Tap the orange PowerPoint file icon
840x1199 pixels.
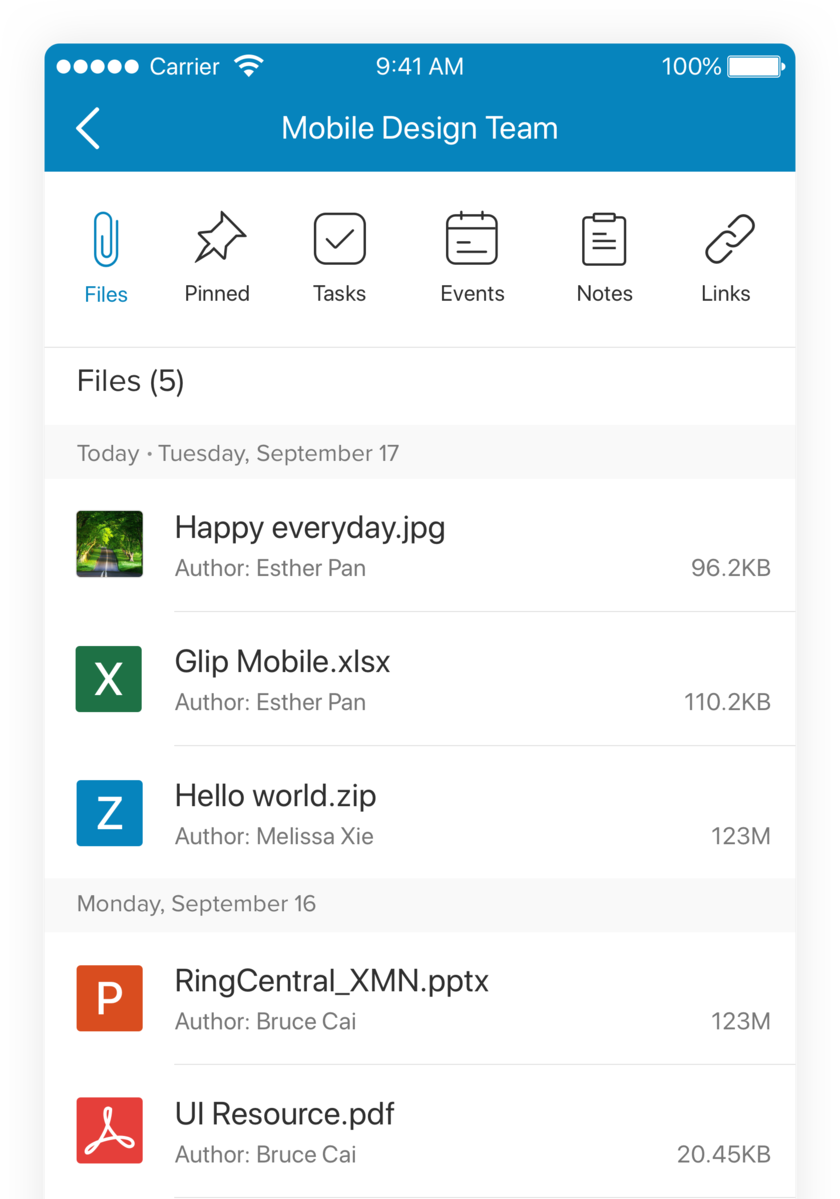109,998
